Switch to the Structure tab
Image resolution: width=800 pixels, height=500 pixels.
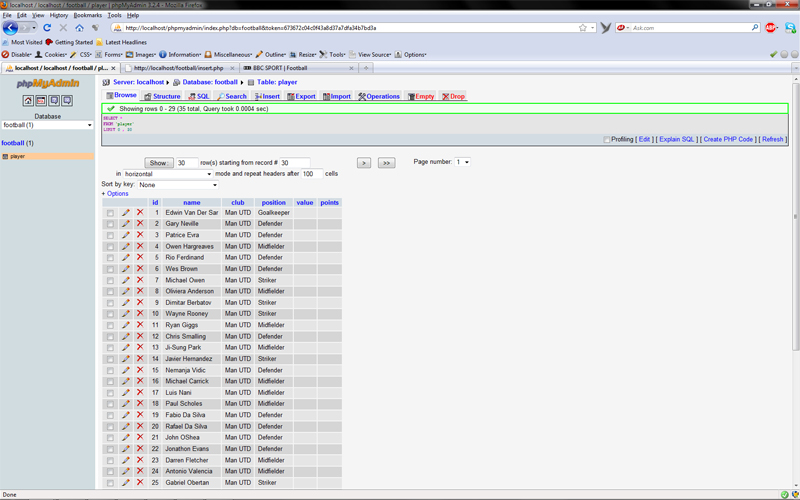(162, 96)
